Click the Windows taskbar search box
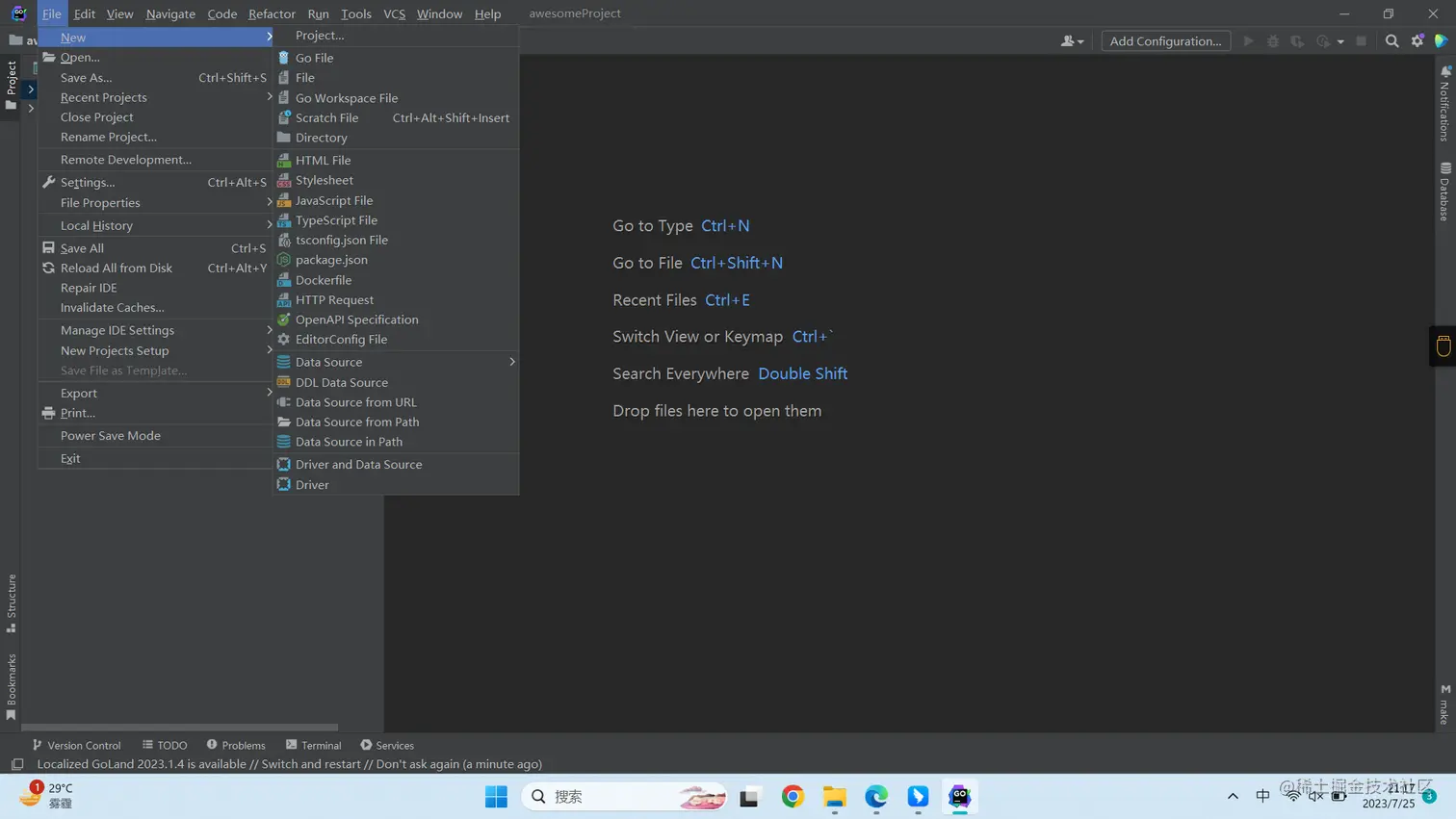This screenshot has width=1456, height=819. pyautogui.click(x=624, y=797)
